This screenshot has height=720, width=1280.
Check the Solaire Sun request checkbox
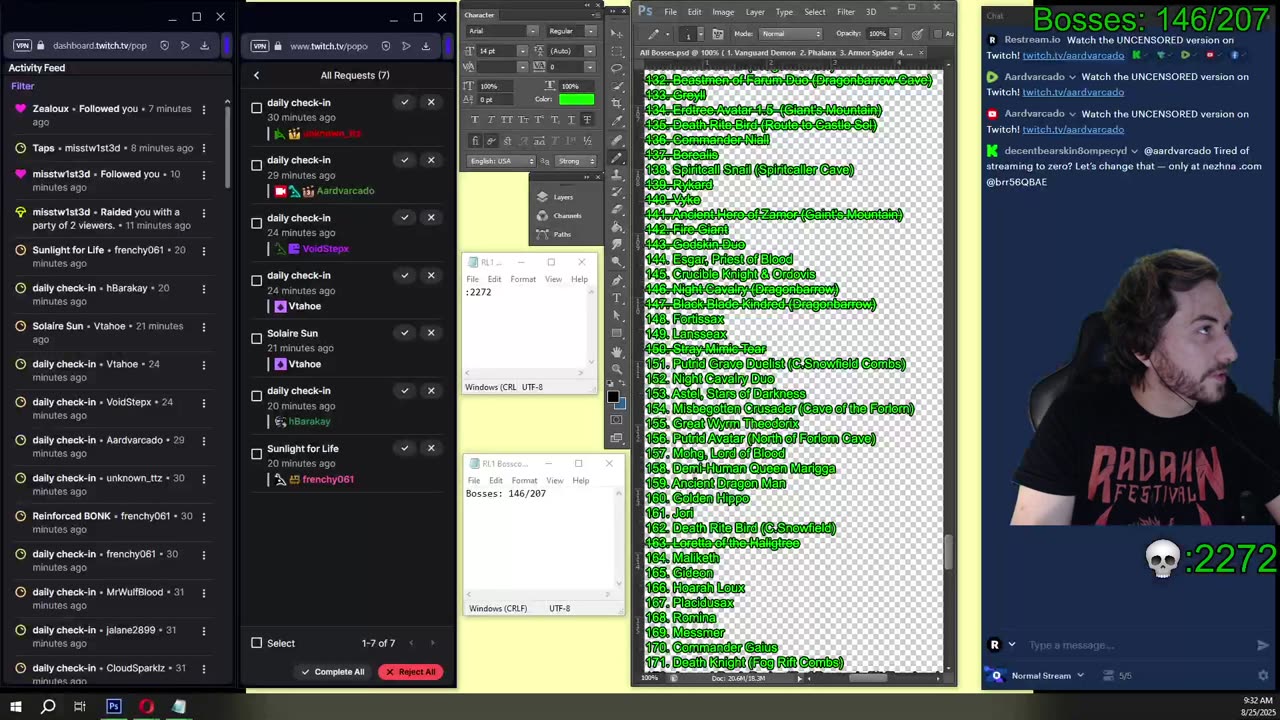tap(257, 339)
